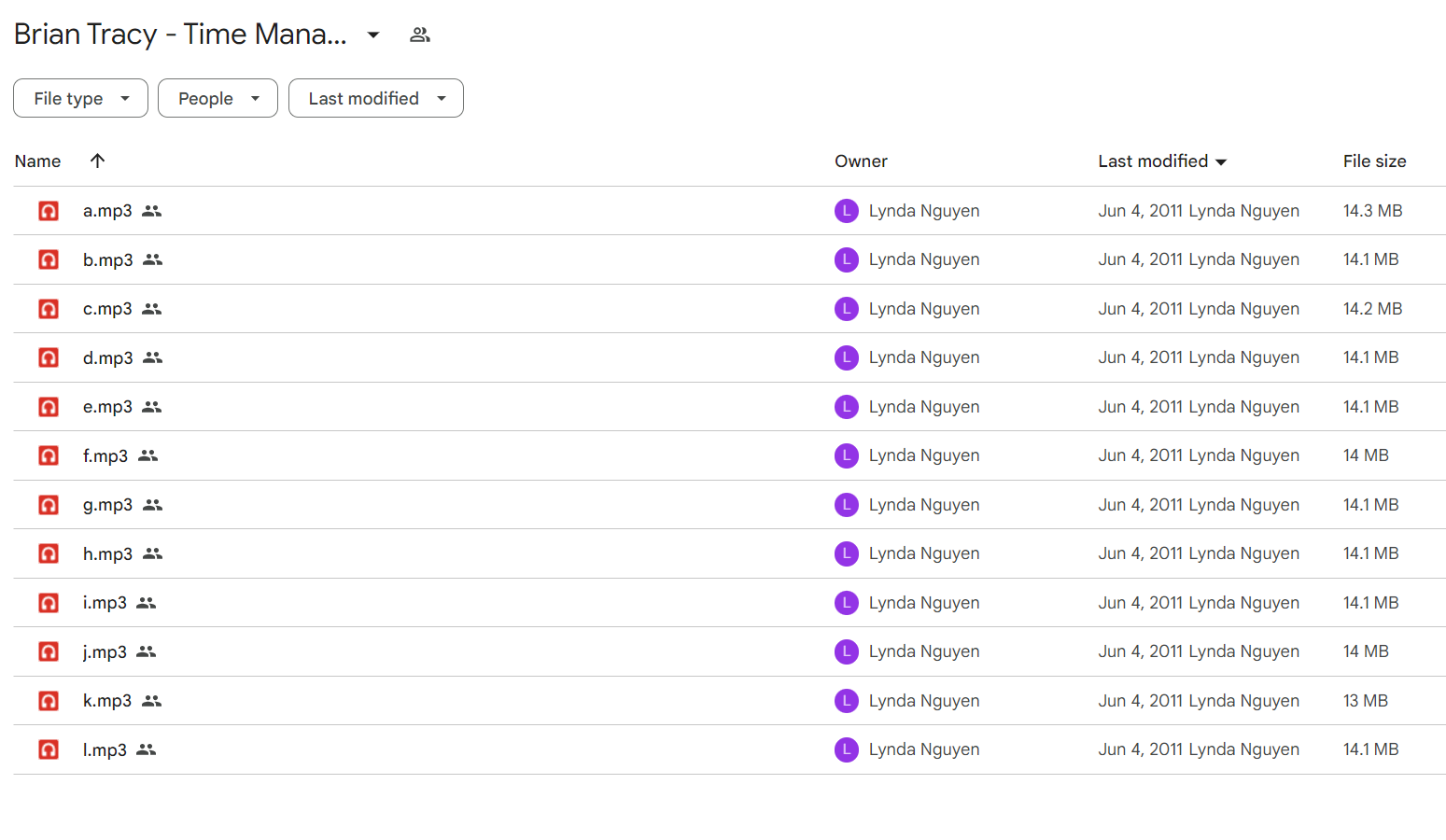Select the k.mp3 file name
The width and height of the screenshot is (1446, 840).
[107, 701]
